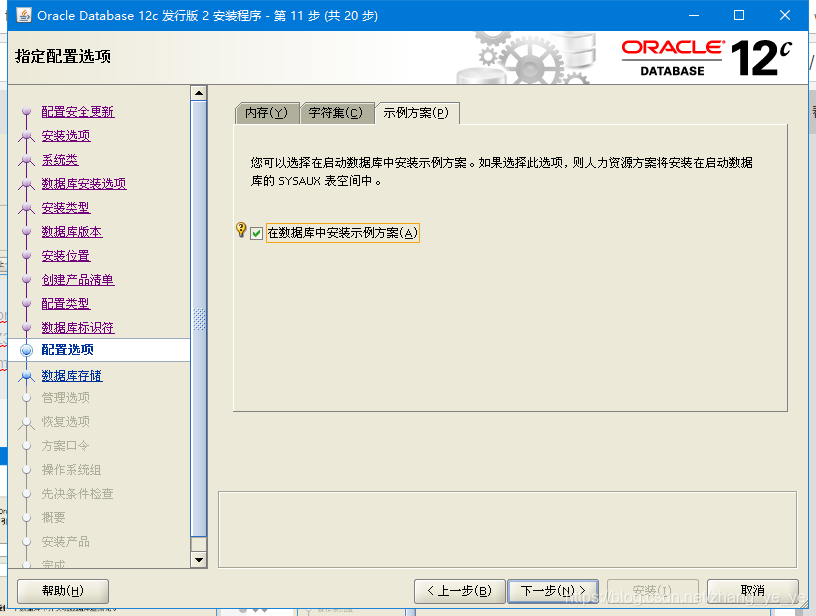Click the step list scroll down arrow
This screenshot has height=616, width=816.
pyautogui.click(x=199, y=560)
